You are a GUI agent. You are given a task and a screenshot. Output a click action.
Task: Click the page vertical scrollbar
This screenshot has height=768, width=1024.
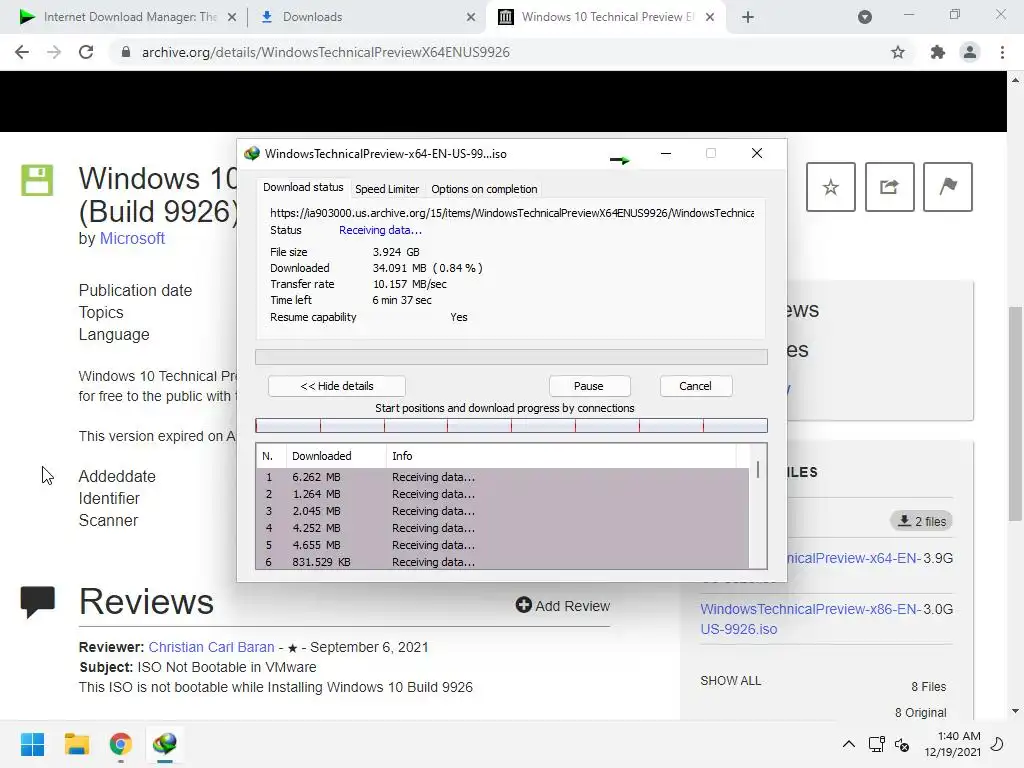[1015, 414]
